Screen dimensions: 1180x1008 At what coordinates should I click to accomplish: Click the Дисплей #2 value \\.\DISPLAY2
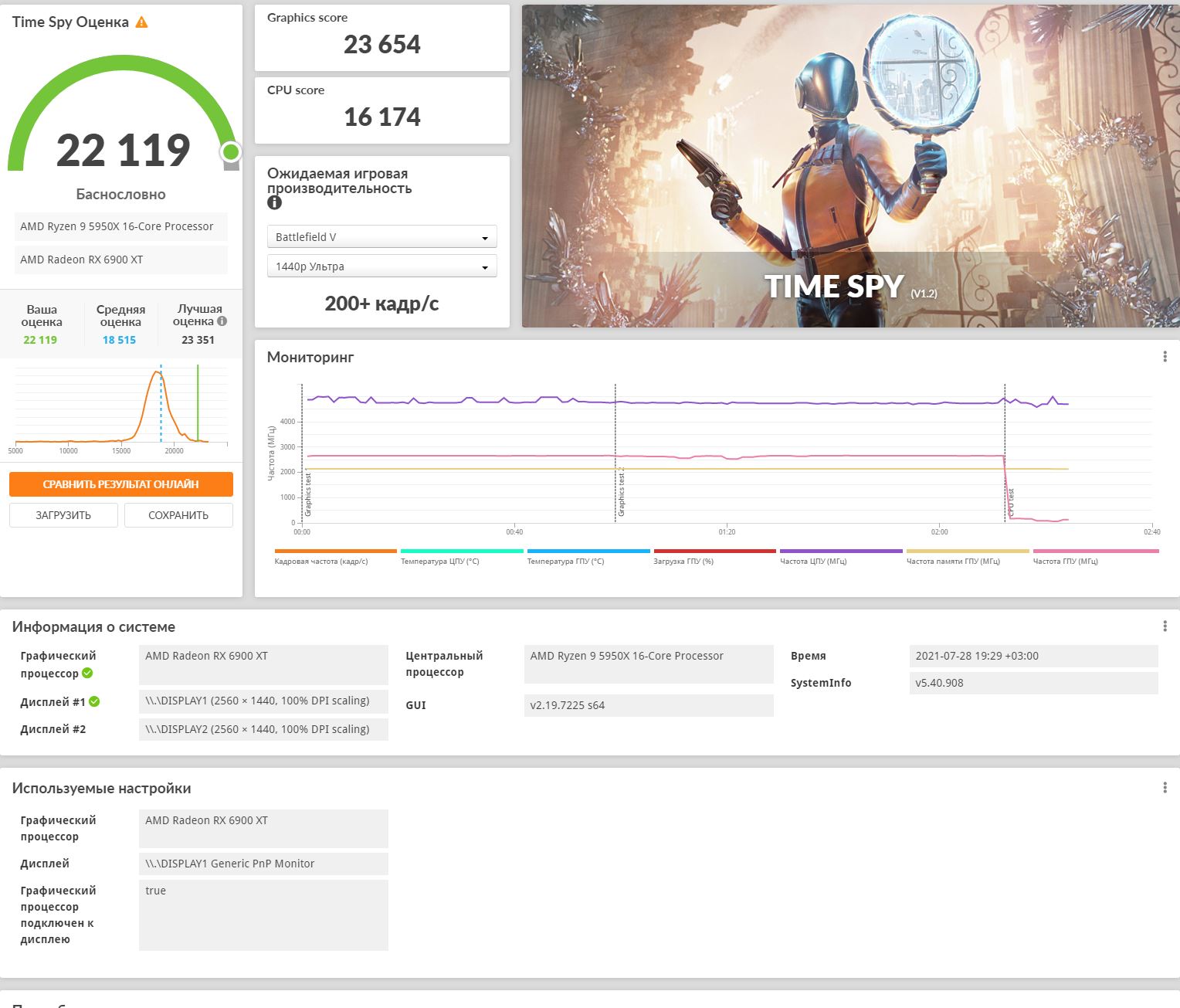(263, 729)
